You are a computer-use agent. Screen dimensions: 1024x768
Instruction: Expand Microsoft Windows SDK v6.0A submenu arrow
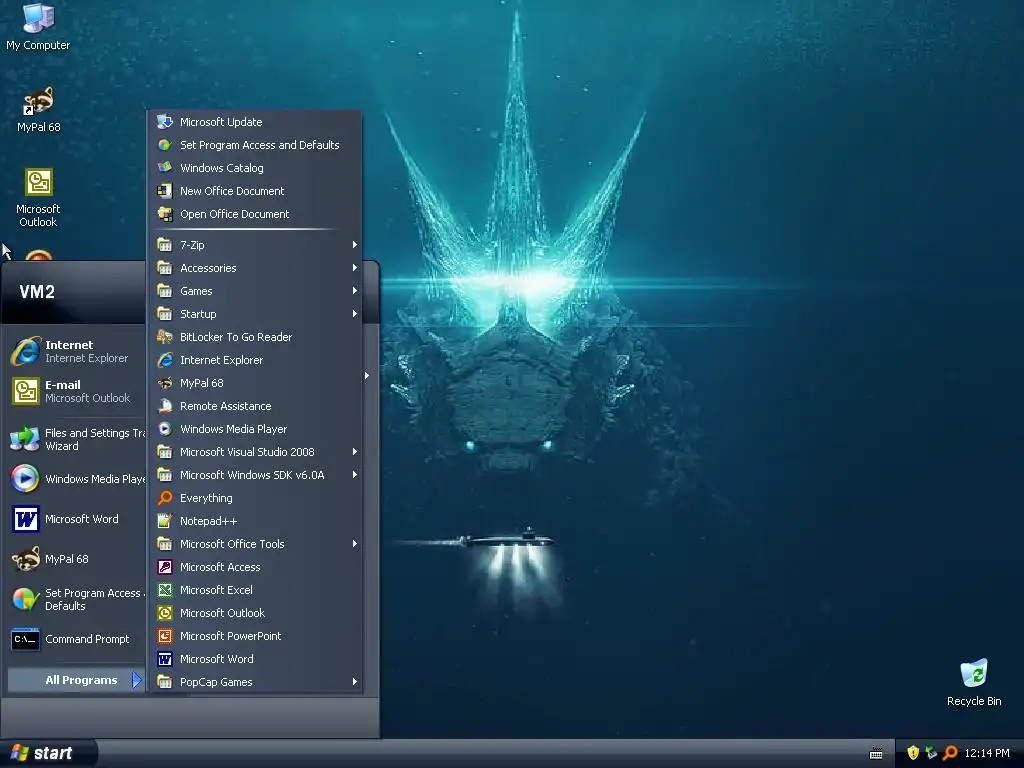[x=355, y=475]
